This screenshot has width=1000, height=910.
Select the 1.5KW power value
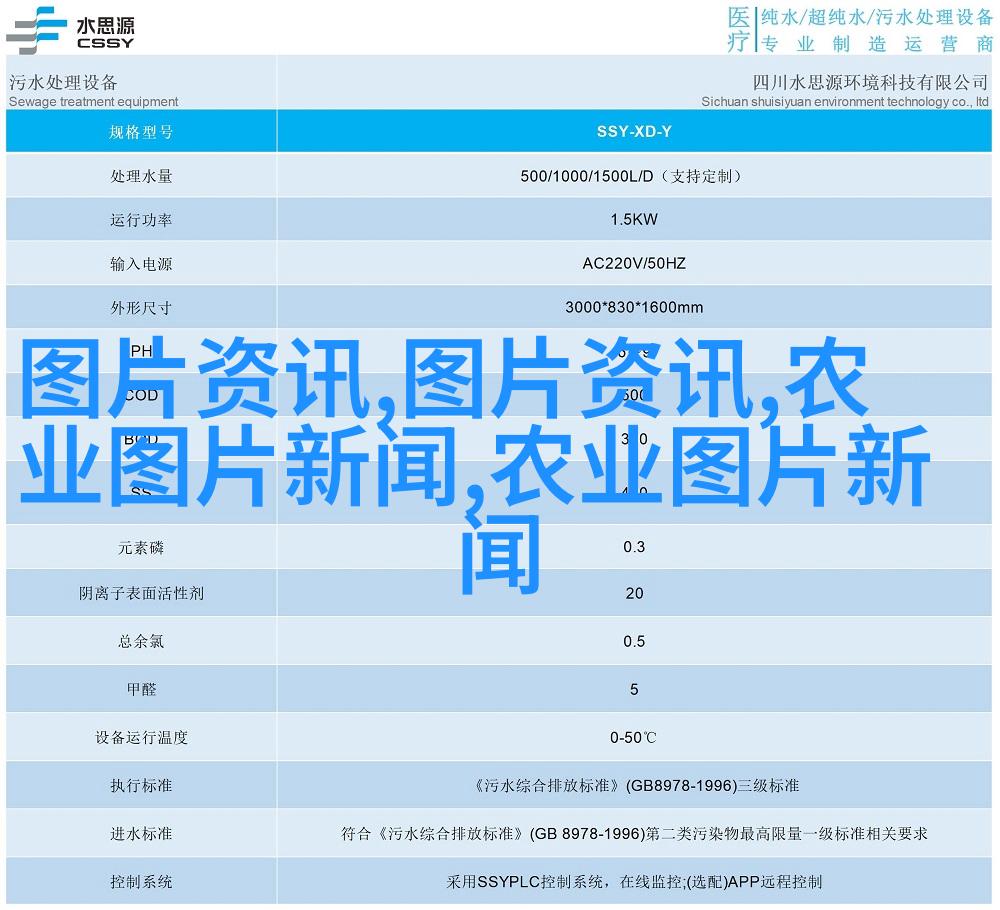[x=634, y=219]
